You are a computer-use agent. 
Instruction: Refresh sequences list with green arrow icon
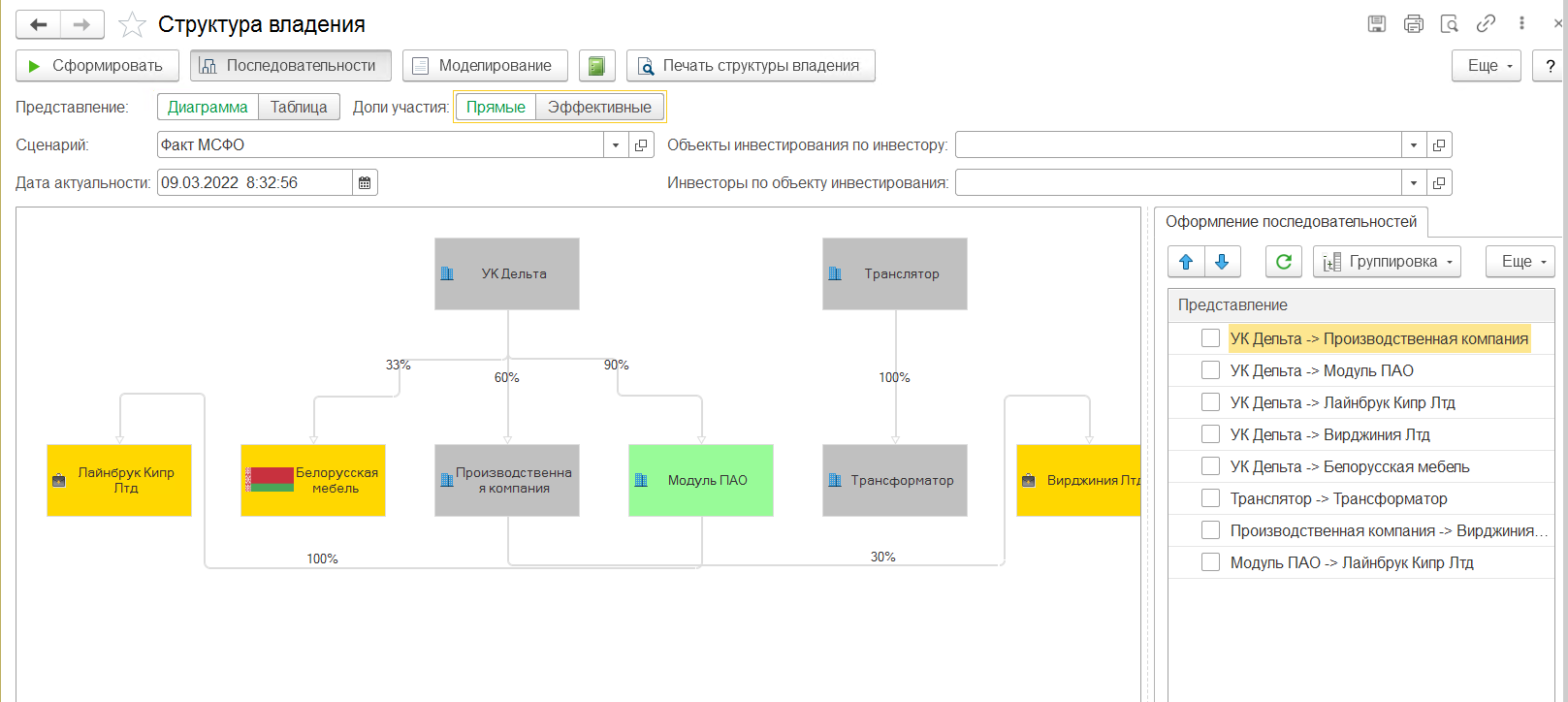tap(1283, 262)
